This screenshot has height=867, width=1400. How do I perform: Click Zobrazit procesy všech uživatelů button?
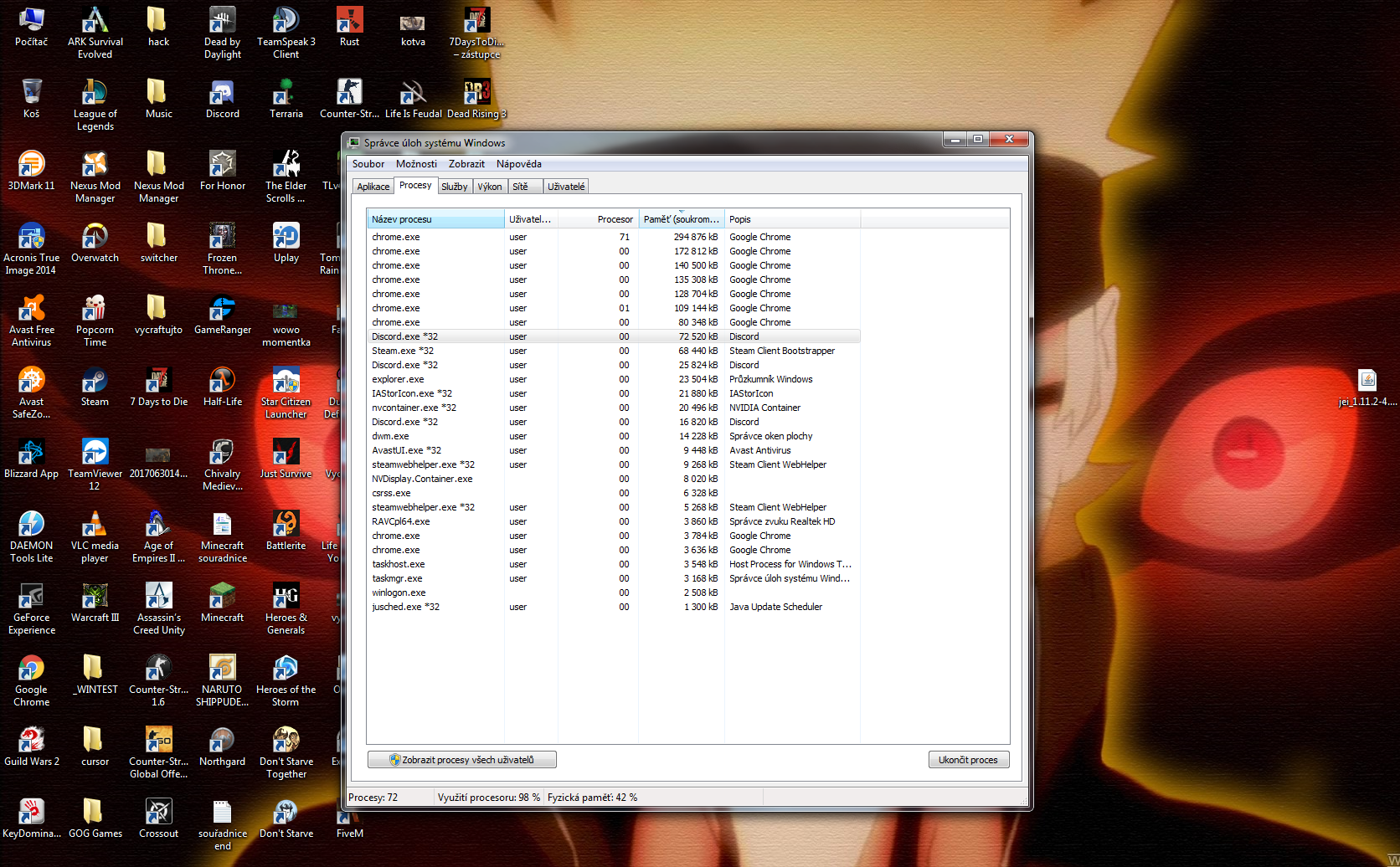click(461, 760)
